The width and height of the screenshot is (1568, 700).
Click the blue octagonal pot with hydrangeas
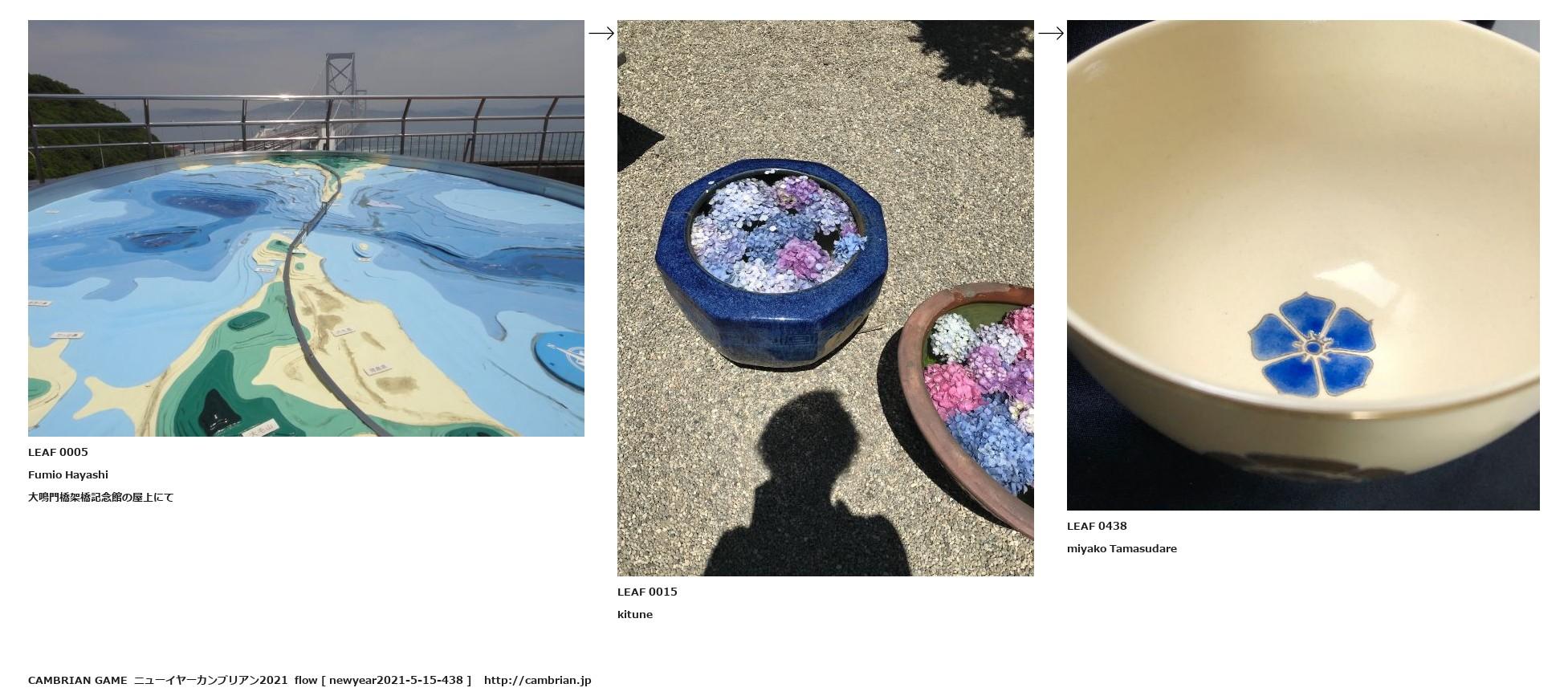[772, 262]
